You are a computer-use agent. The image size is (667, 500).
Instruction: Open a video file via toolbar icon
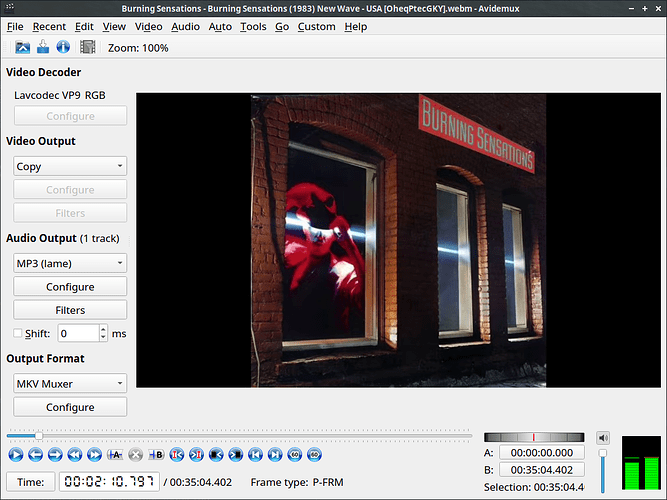(x=23, y=47)
